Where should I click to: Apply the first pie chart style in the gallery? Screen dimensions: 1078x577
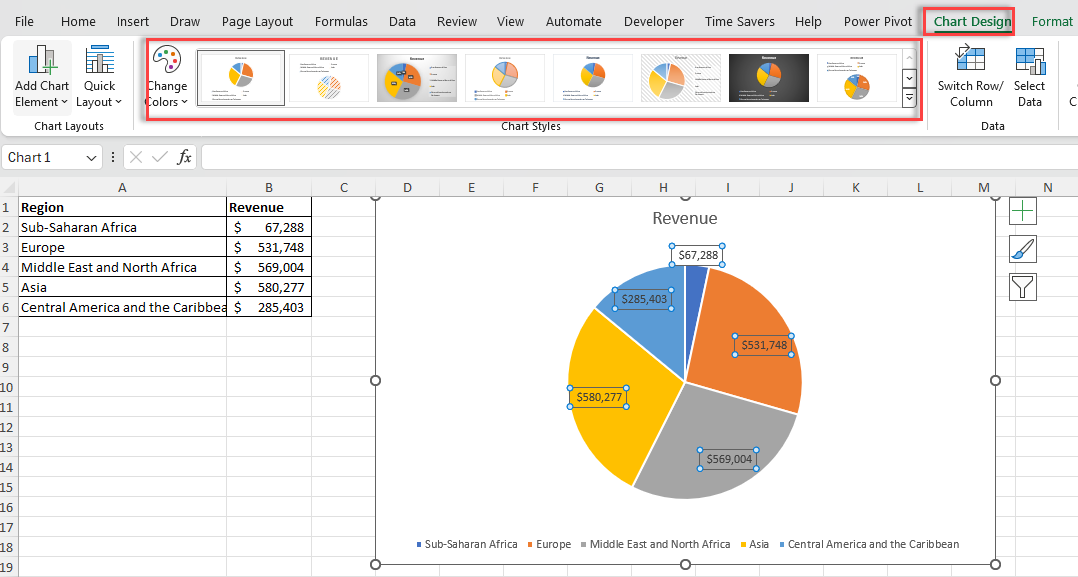[241, 77]
